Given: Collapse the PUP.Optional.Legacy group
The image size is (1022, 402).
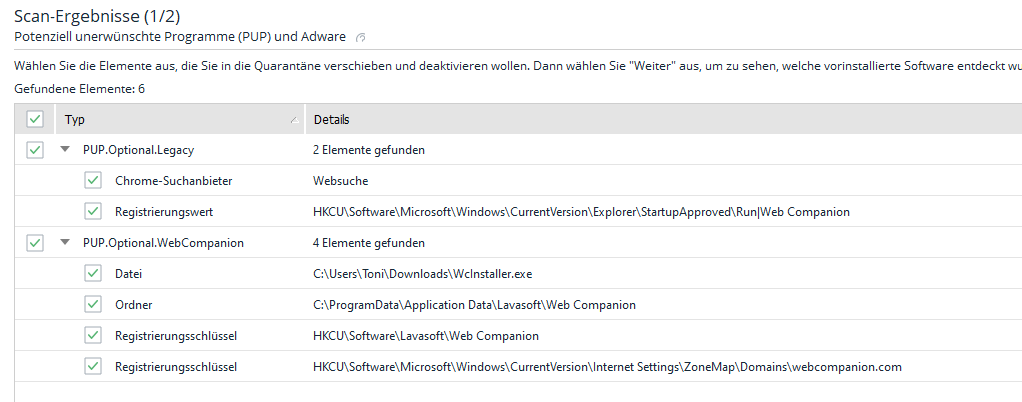Looking at the screenshot, I should (65, 150).
